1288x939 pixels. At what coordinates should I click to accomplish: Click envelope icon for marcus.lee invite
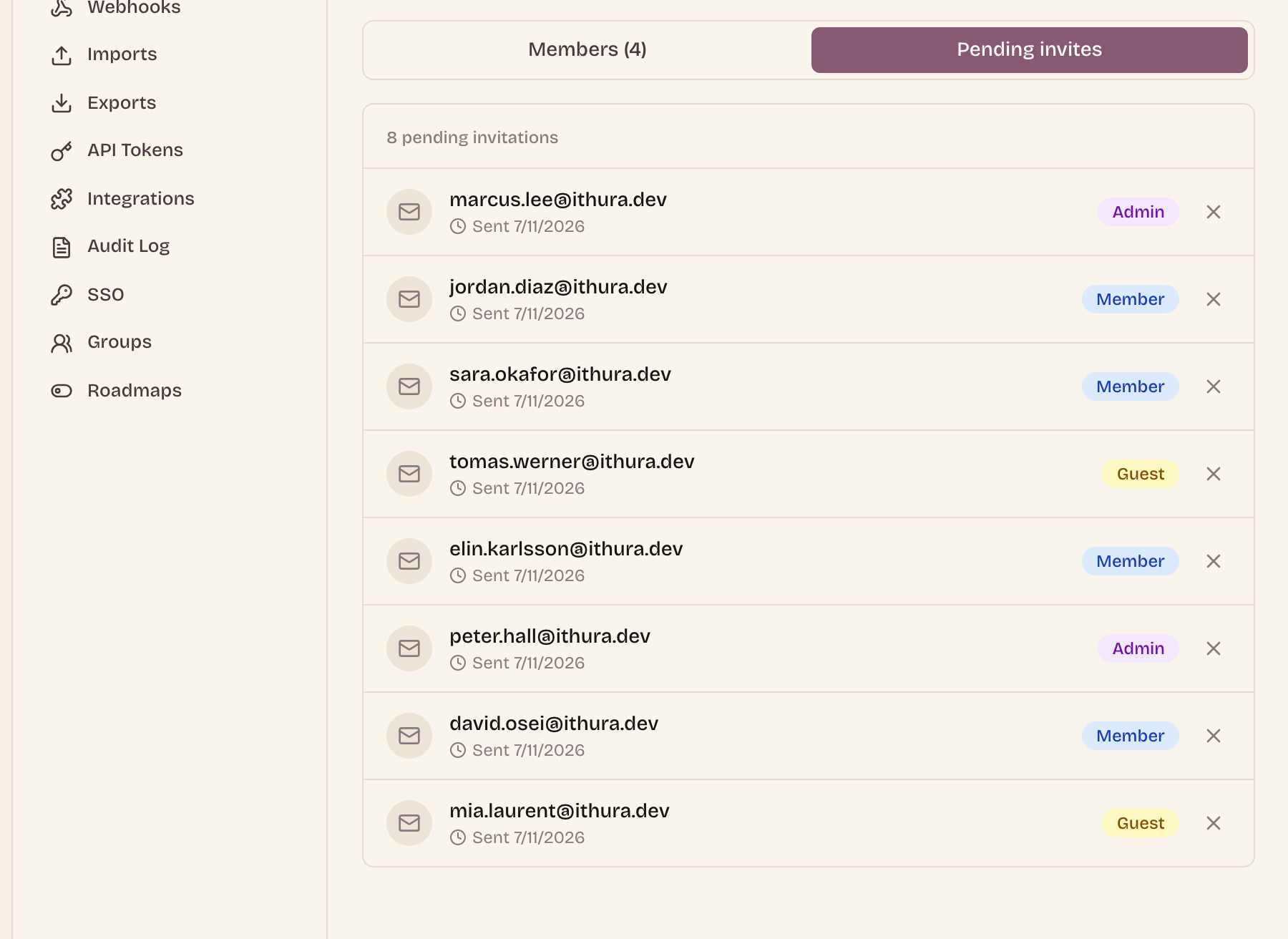(x=409, y=212)
